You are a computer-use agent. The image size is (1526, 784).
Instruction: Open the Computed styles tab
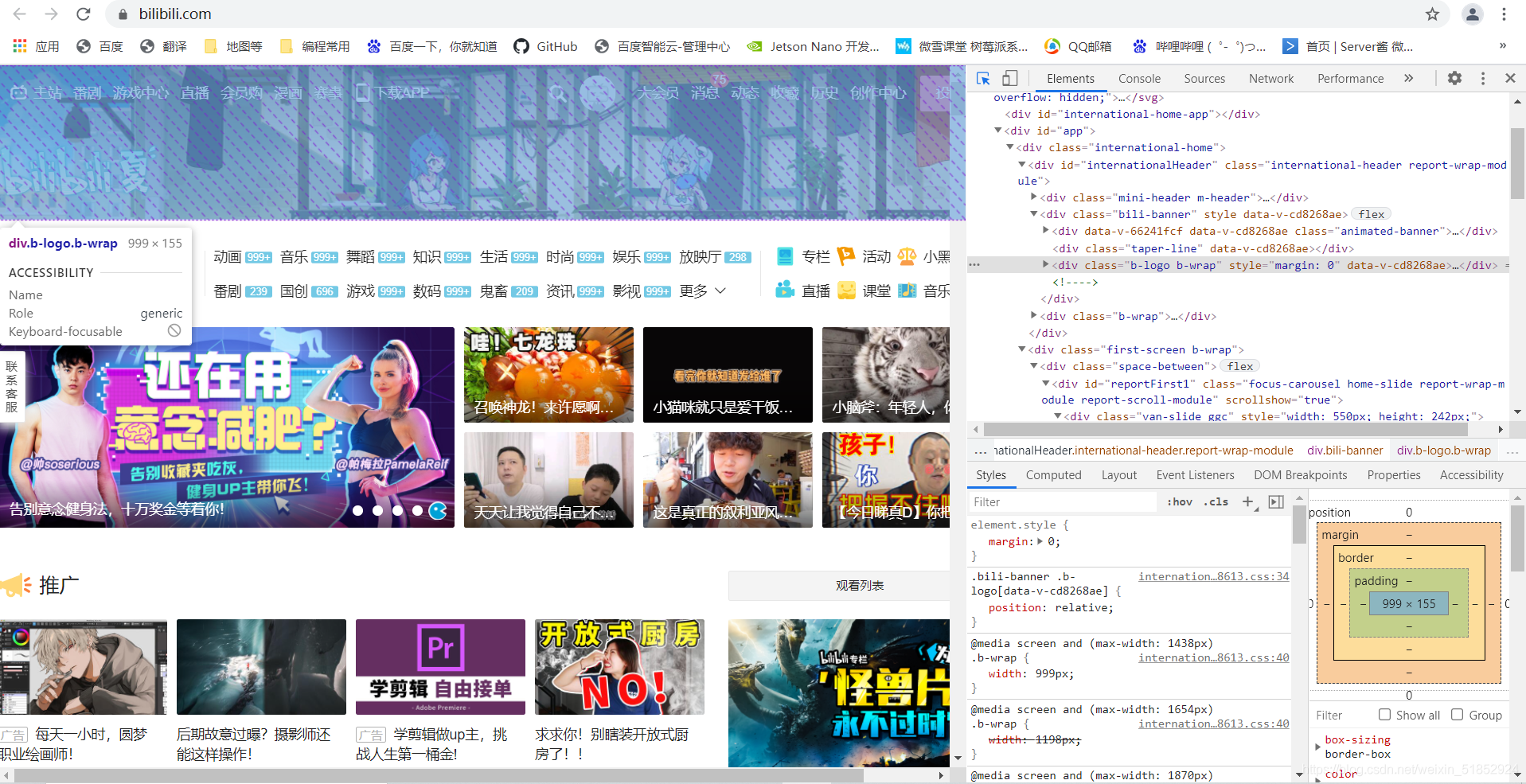[x=1053, y=475]
